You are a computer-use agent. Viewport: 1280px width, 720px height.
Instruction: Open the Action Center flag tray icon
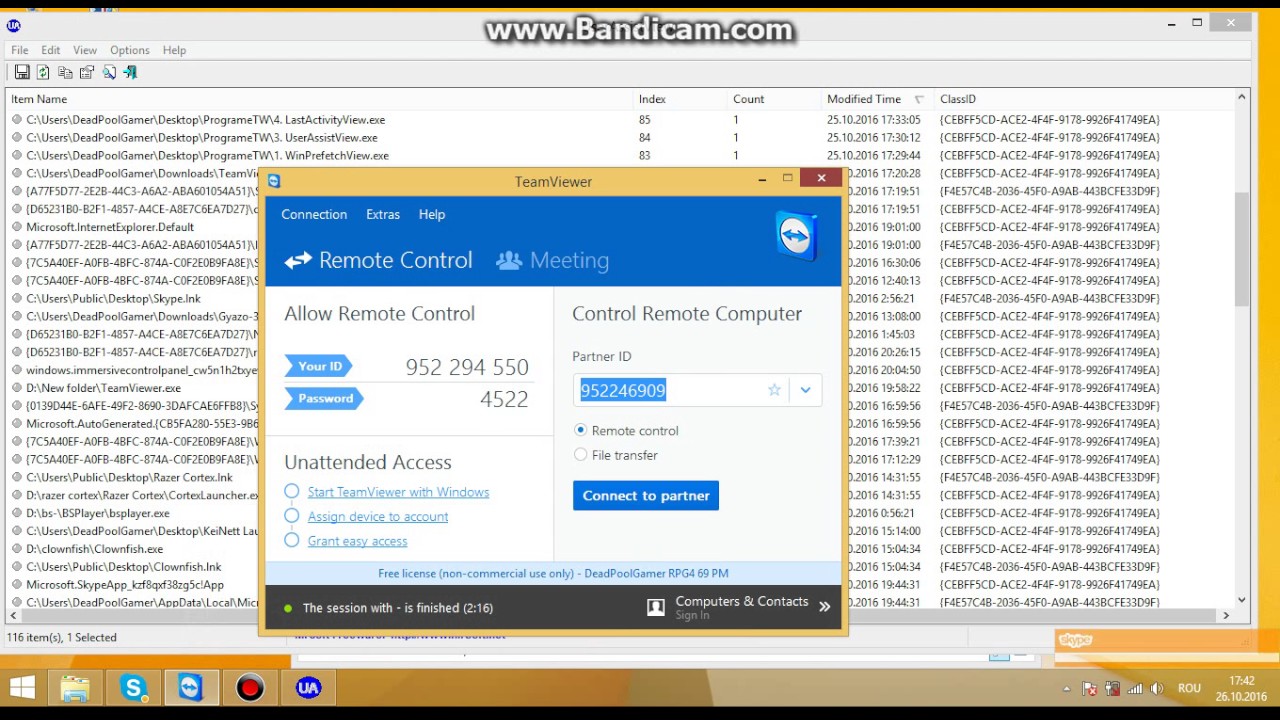[1090, 688]
